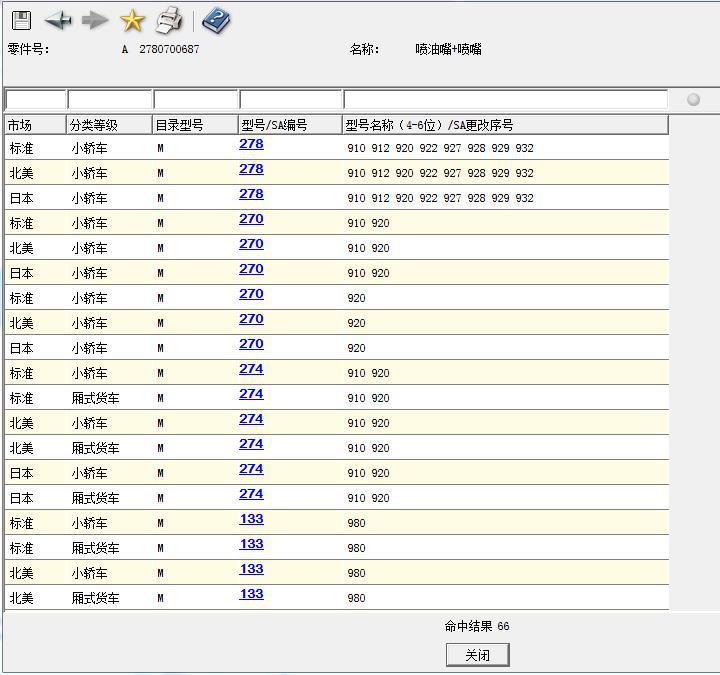Click the save (floppy disk) icon
This screenshot has width=720, height=675.
[21, 20]
